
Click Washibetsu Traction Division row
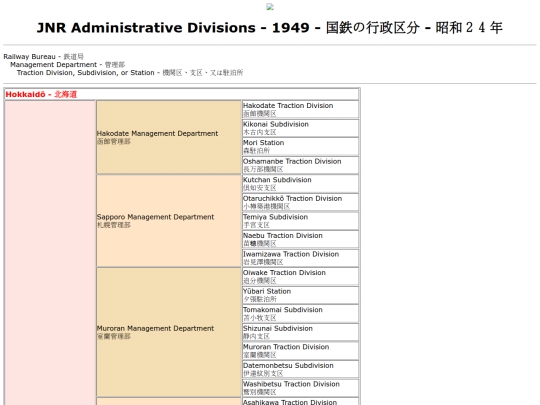[300, 388]
